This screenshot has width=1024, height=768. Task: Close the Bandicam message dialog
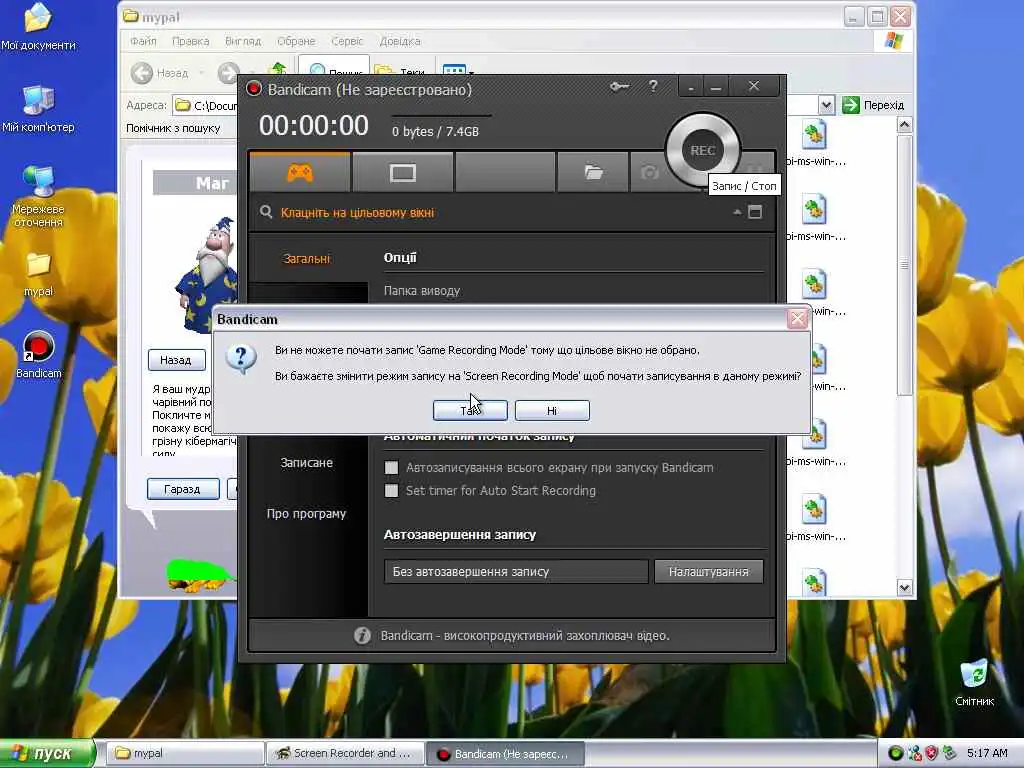coord(797,319)
